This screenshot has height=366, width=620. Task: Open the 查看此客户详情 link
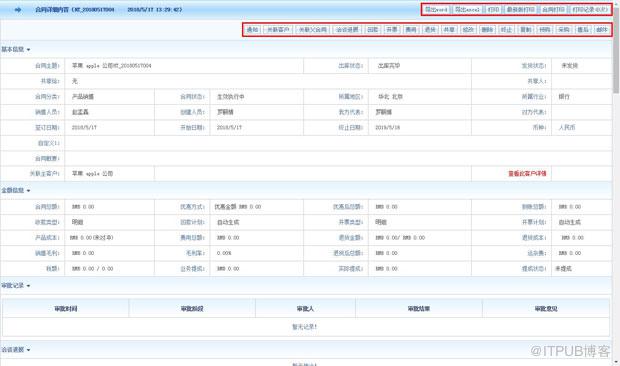[x=527, y=174]
